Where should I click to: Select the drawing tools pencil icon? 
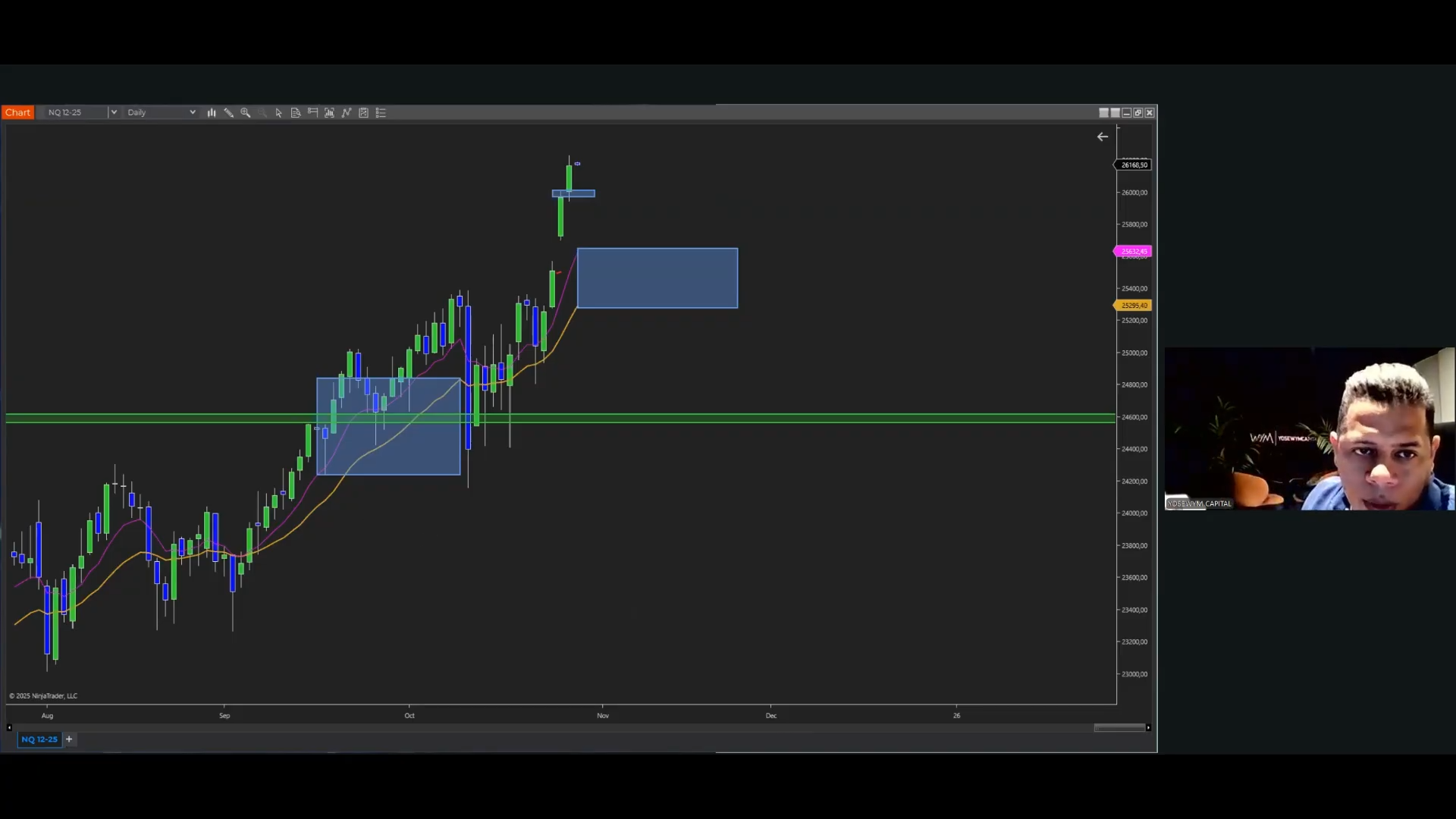point(228,112)
